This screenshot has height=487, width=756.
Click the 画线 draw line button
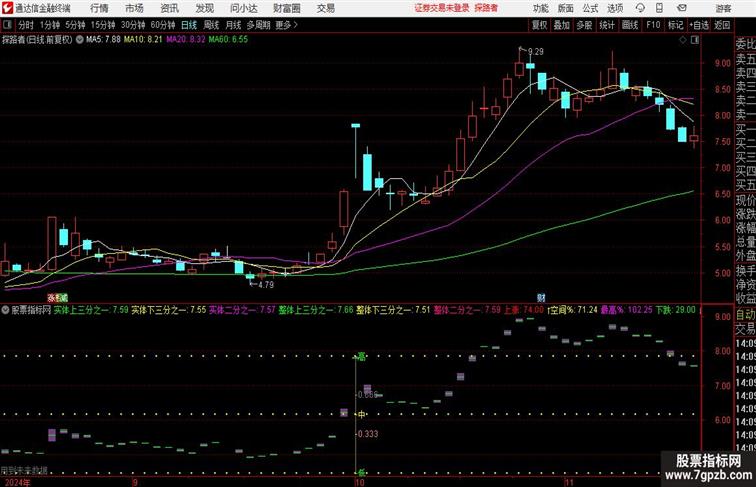pyautogui.click(x=630, y=25)
